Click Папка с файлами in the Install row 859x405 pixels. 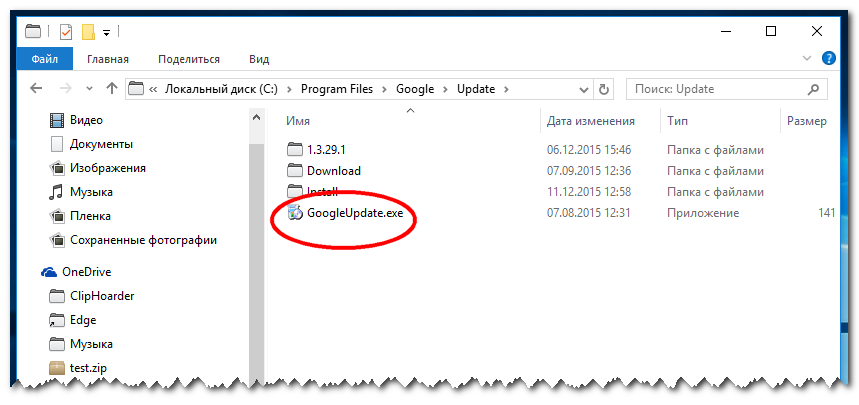click(715, 192)
